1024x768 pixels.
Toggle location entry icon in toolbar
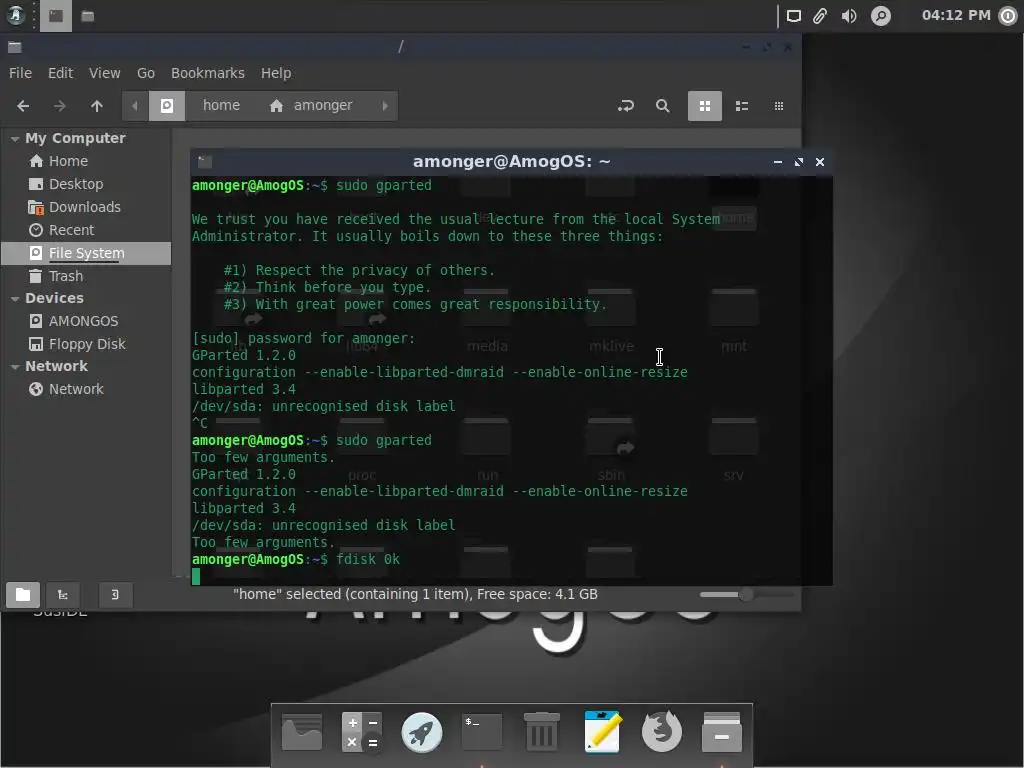pyautogui.click(x=626, y=106)
